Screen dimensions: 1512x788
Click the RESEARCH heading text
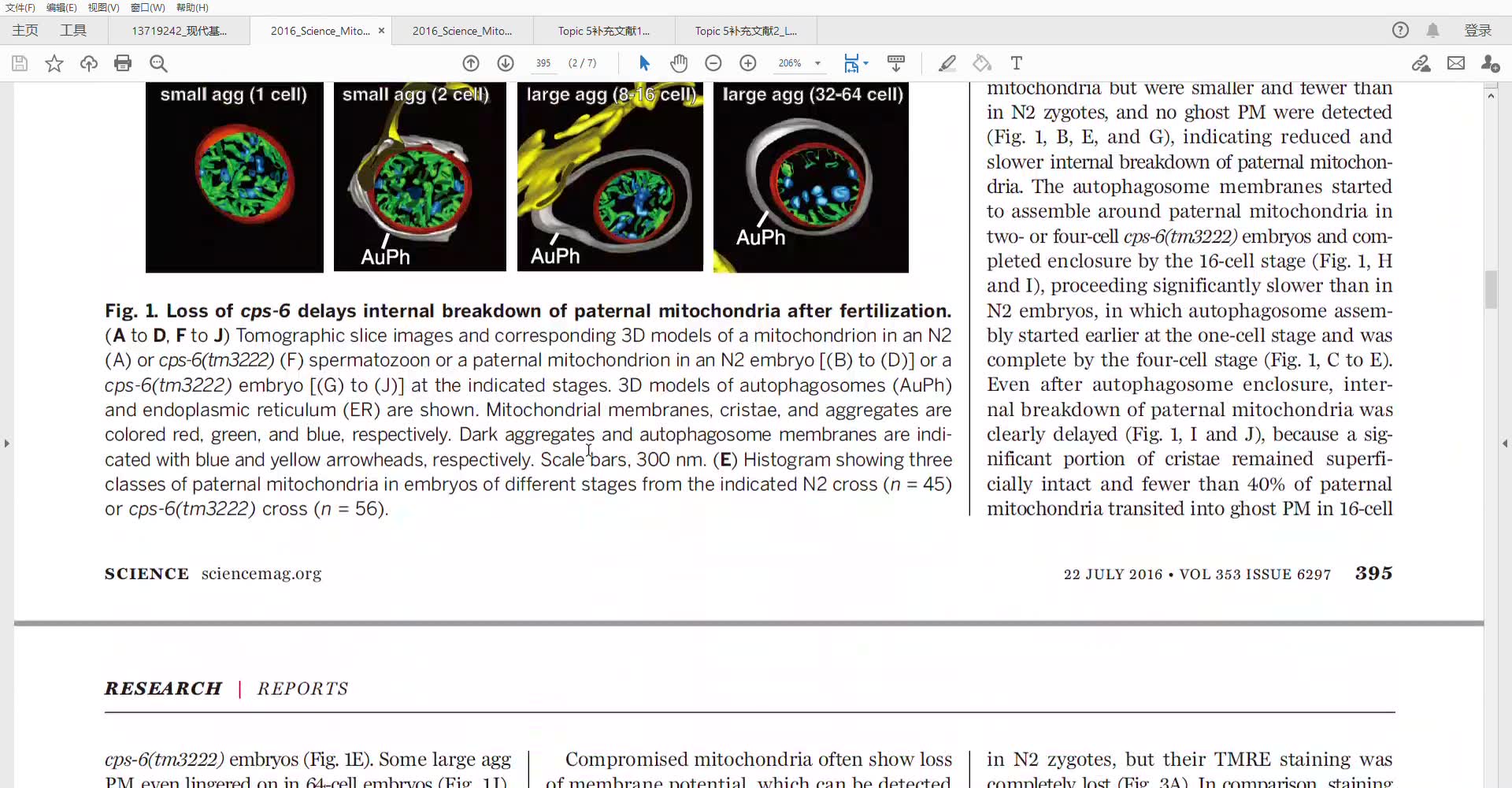(x=163, y=688)
